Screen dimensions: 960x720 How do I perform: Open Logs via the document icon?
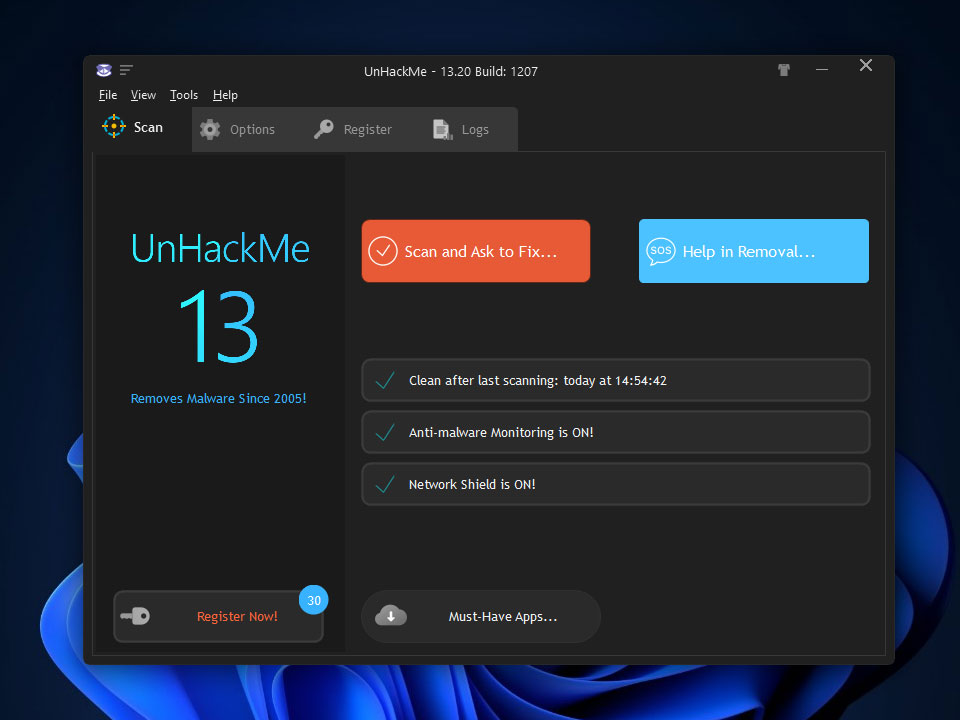click(x=441, y=129)
